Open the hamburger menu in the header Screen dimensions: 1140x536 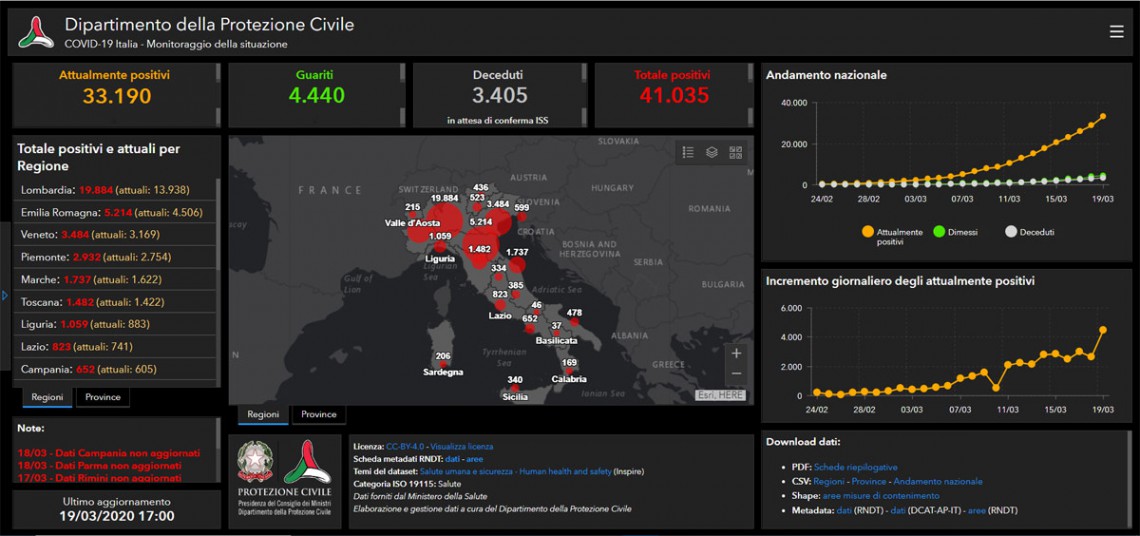(1116, 31)
